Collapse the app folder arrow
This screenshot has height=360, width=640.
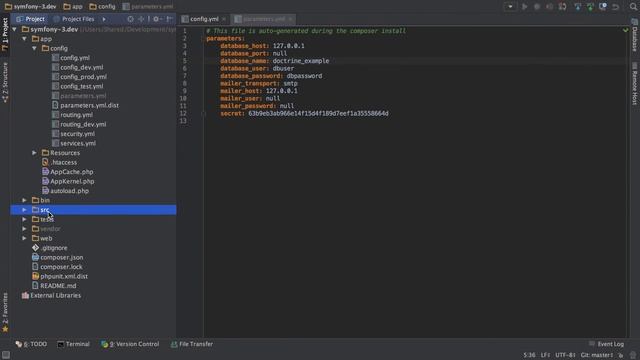click(x=24, y=39)
